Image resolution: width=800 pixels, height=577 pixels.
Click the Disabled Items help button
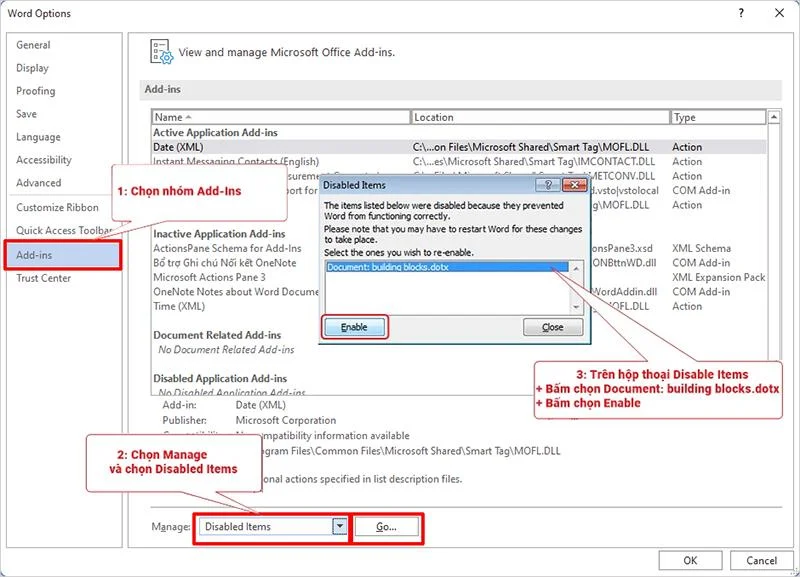(548, 185)
